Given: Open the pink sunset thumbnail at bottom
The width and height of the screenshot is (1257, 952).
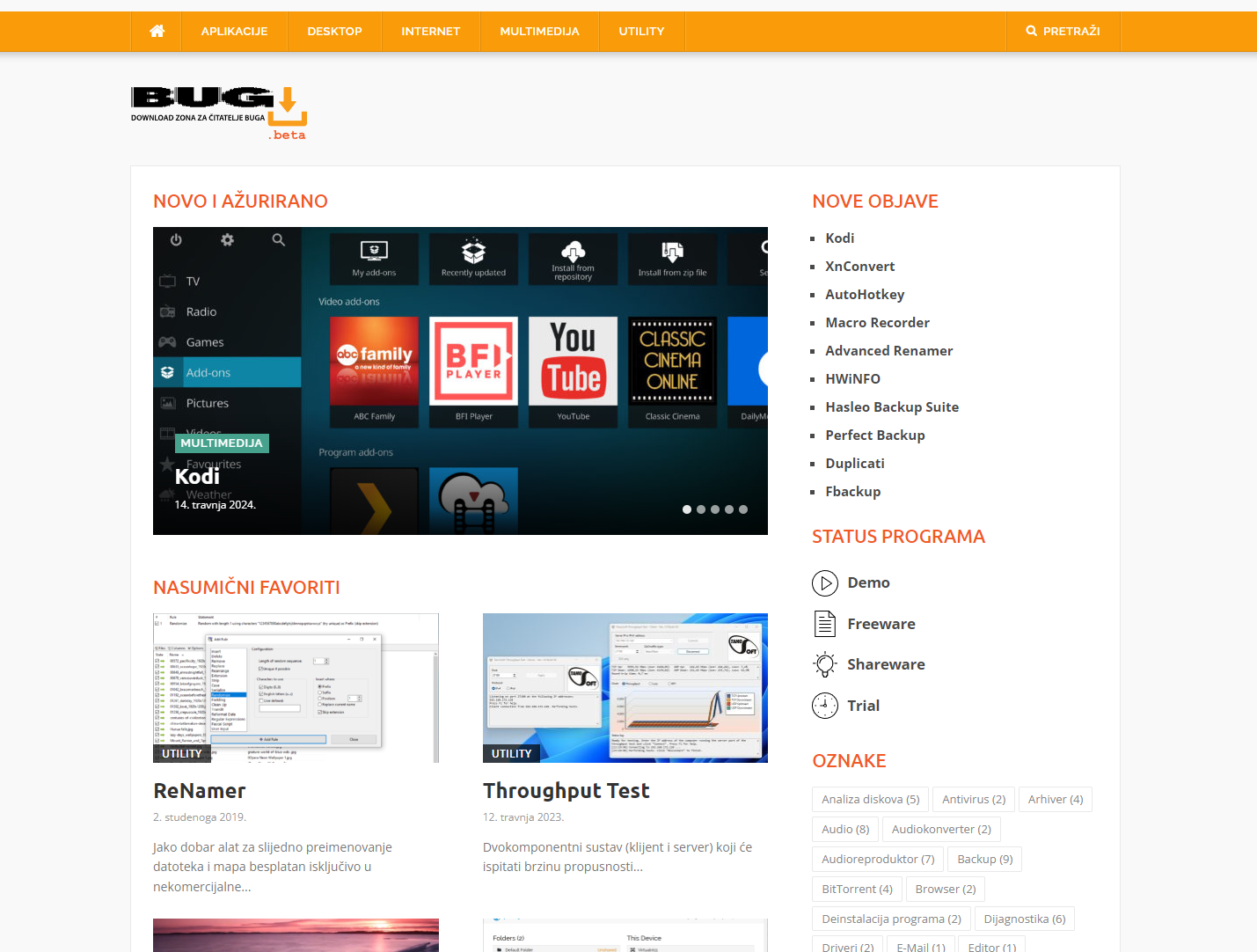Looking at the screenshot, I should 296,935.
